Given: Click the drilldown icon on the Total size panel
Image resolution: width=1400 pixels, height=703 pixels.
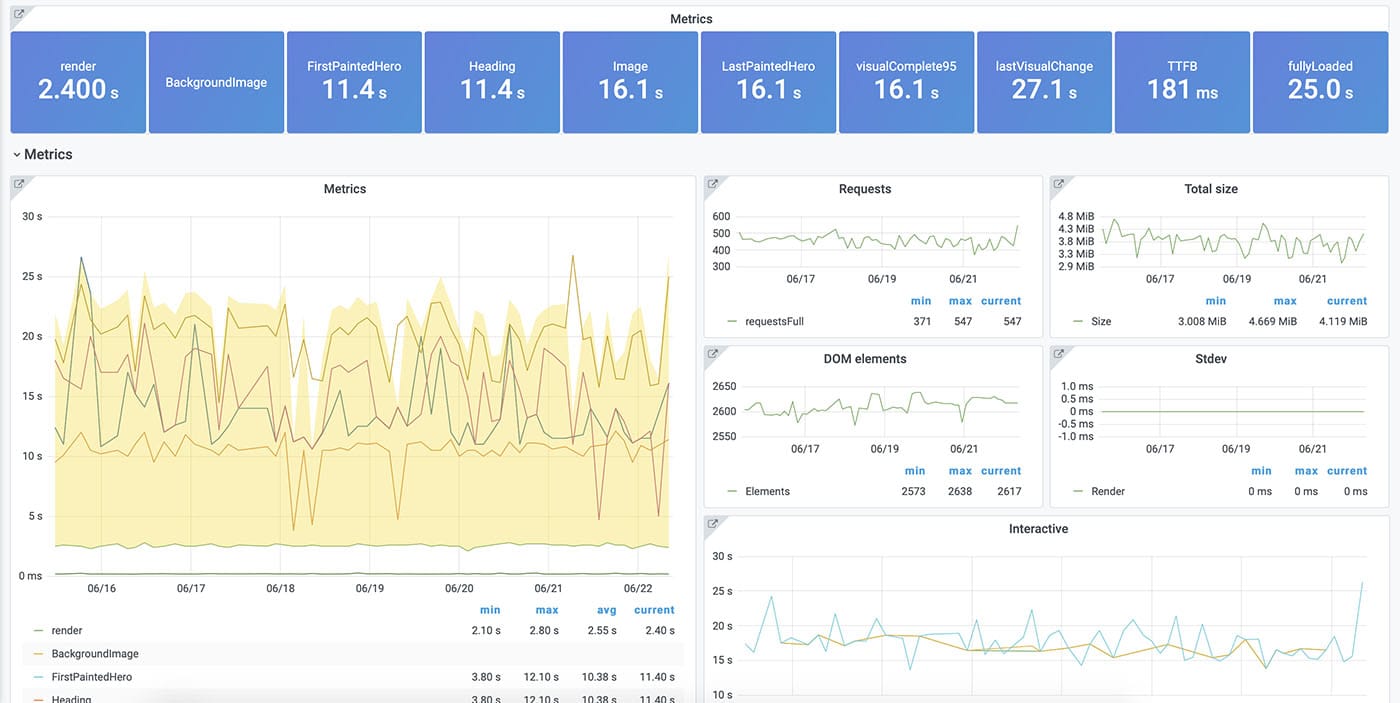Looking at the screenshot, I should pos(1057,183).
